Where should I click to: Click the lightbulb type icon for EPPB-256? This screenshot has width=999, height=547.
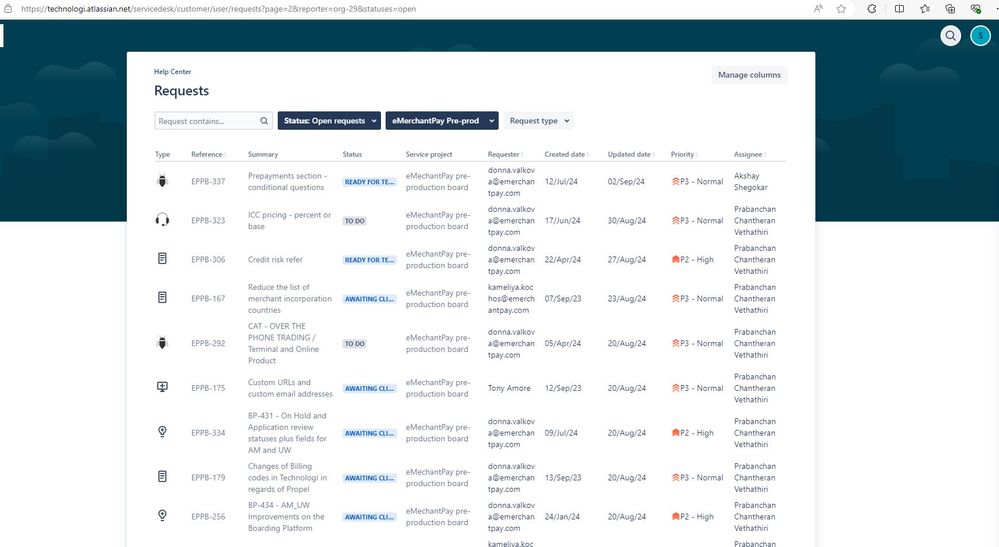click(x=162, y=516)
